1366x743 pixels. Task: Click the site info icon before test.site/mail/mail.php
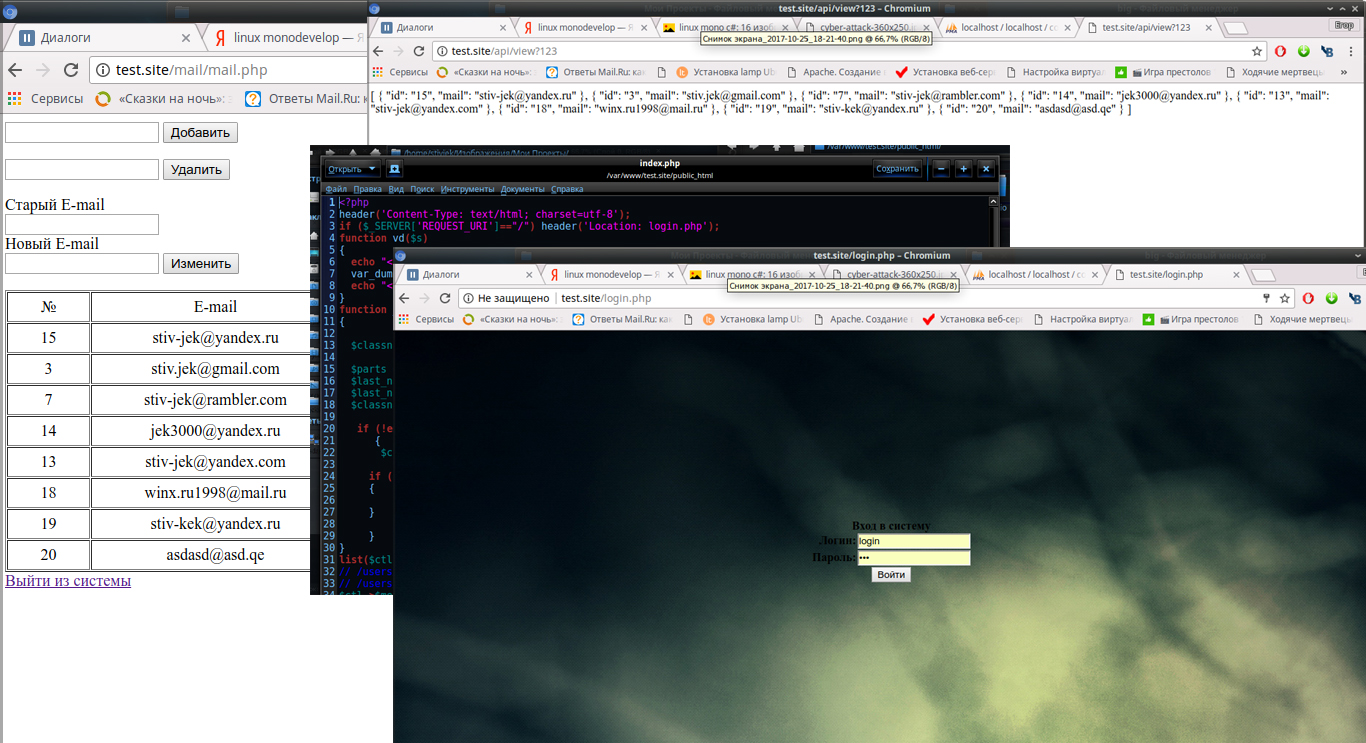[x=102, y=70]
